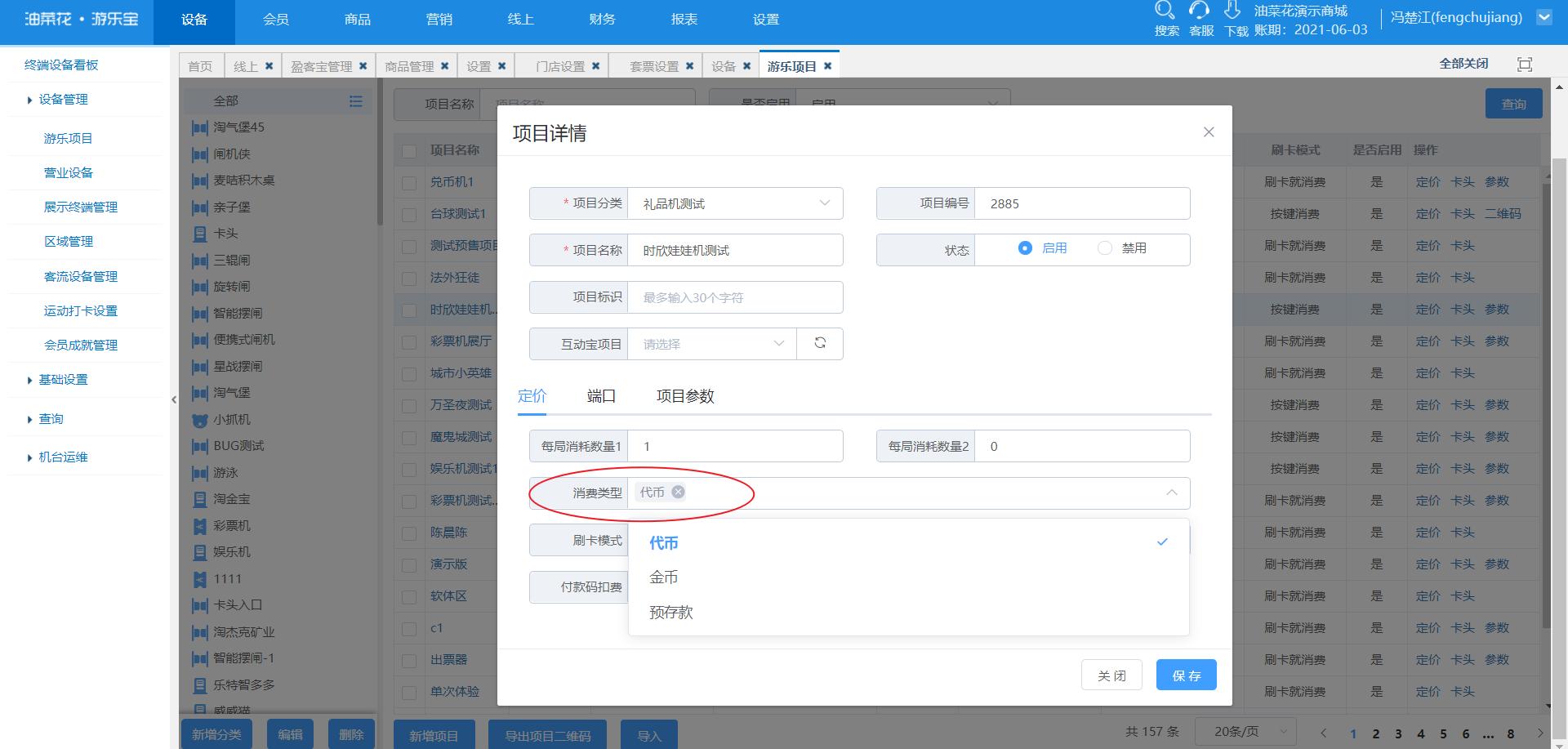Select 淘气堡45 category icon row
1568x749 pixels.
(x=199, y=127)
